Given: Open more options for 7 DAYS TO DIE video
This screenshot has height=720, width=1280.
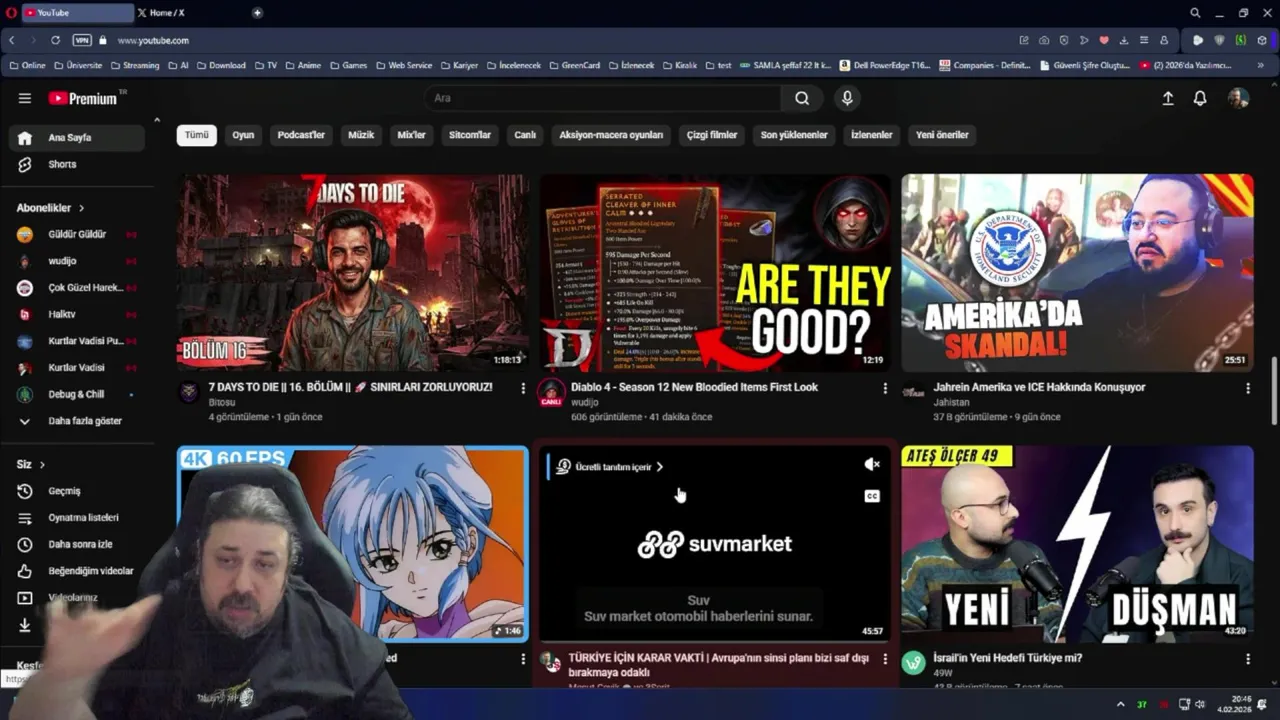Looking at the screenshot, I should tap(523, 388).
